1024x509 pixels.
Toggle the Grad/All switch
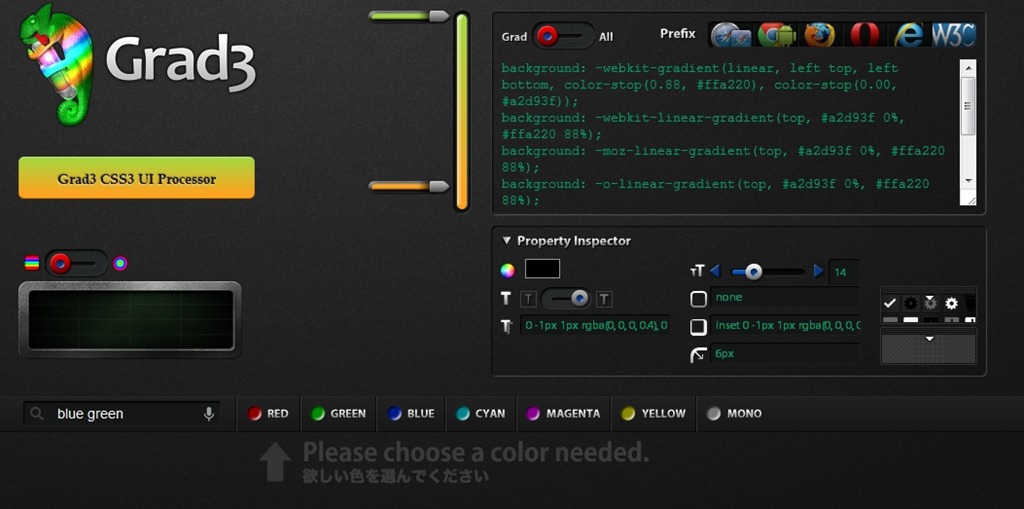[562, 36]
